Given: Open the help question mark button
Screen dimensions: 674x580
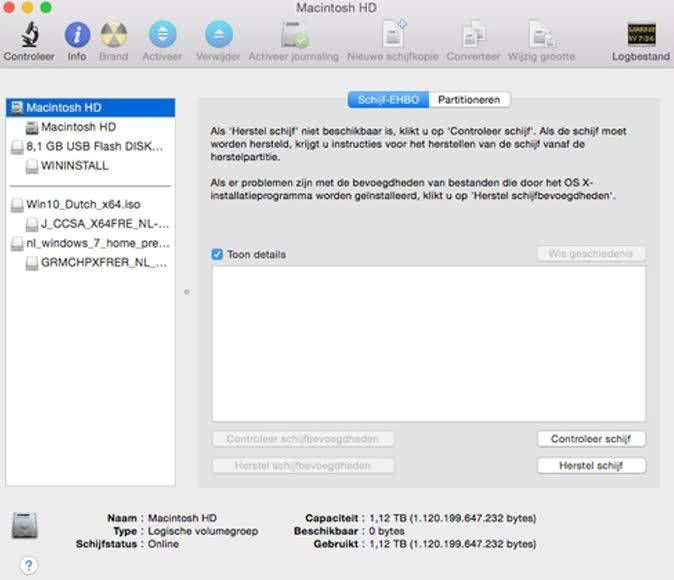Looking at the screenshot, I should point(28,565).
